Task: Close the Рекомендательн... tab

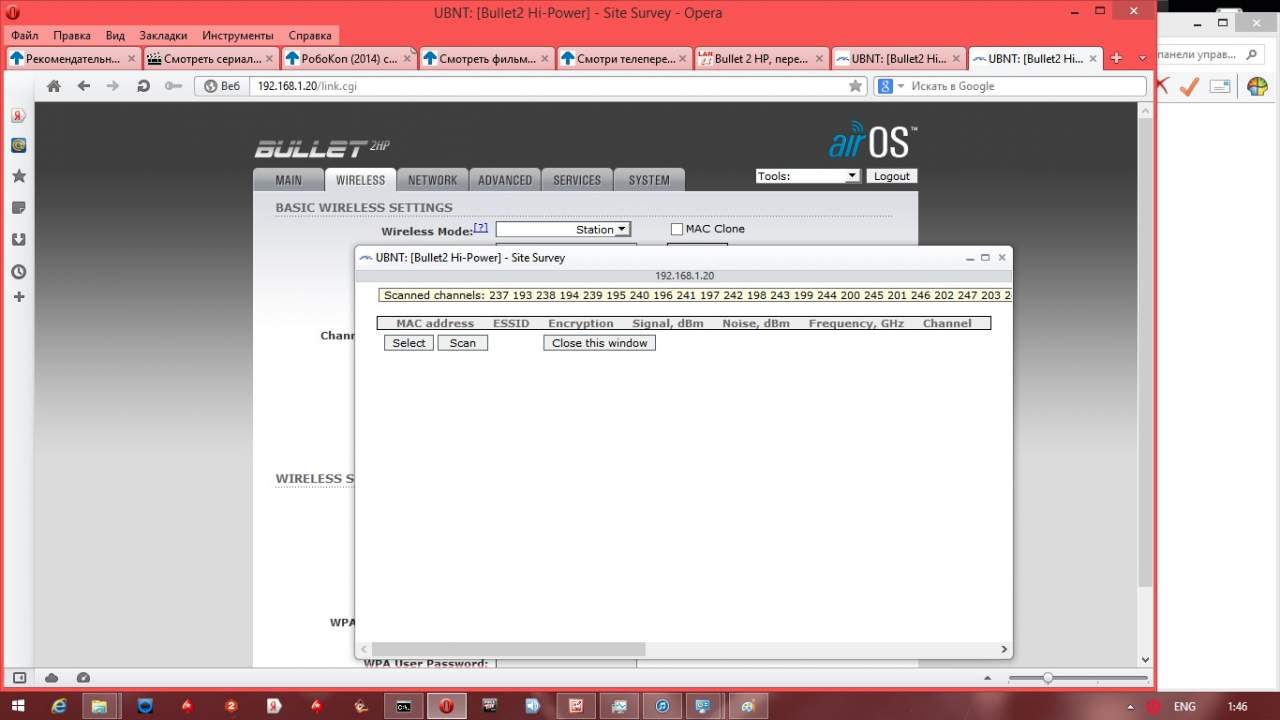Action: click(x=131, y=59)
